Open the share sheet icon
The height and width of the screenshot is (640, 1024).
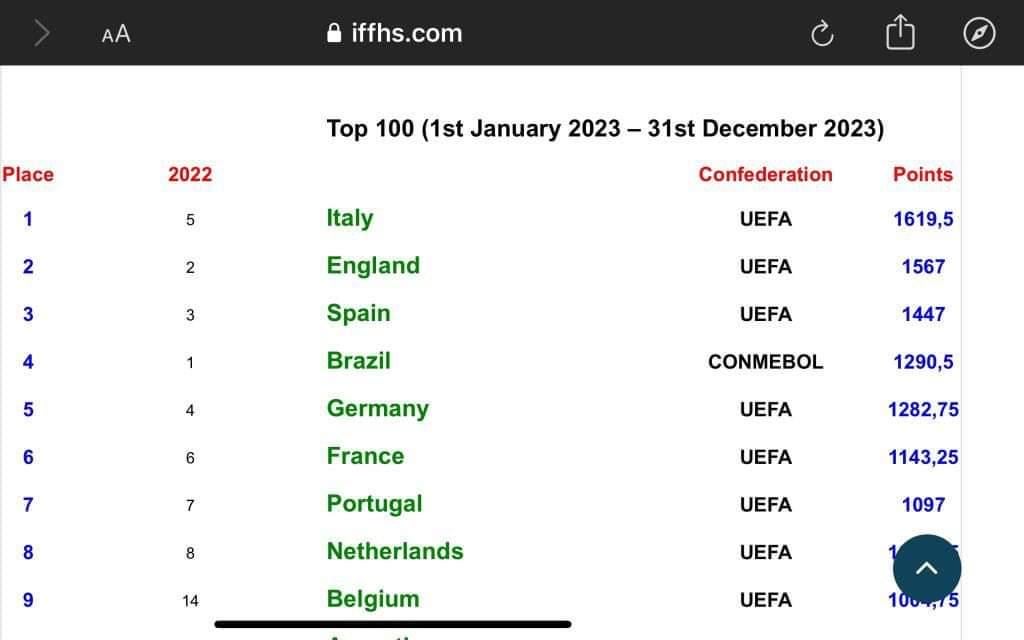[900, 32]
